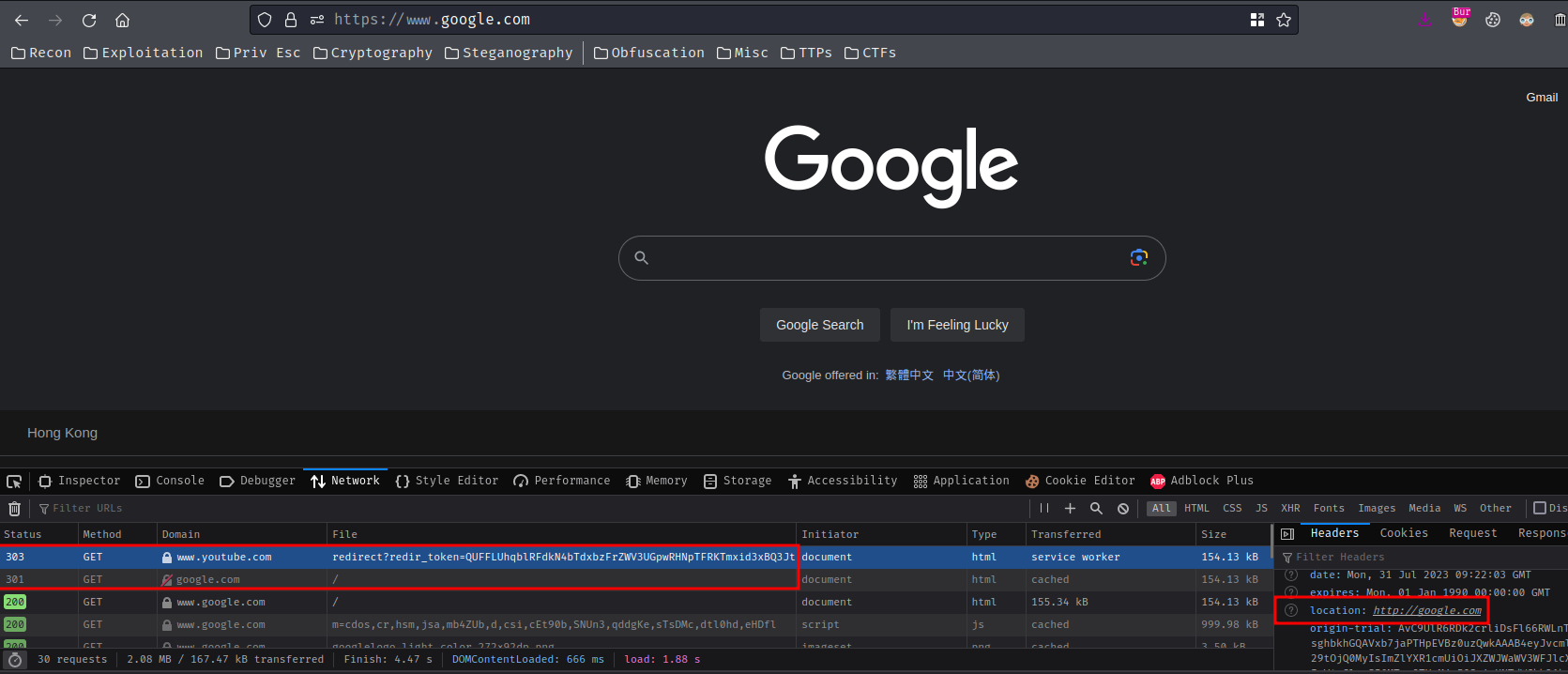Open the request blocking panel
Screen dimensions: 1568x674
click(1123, 509)
